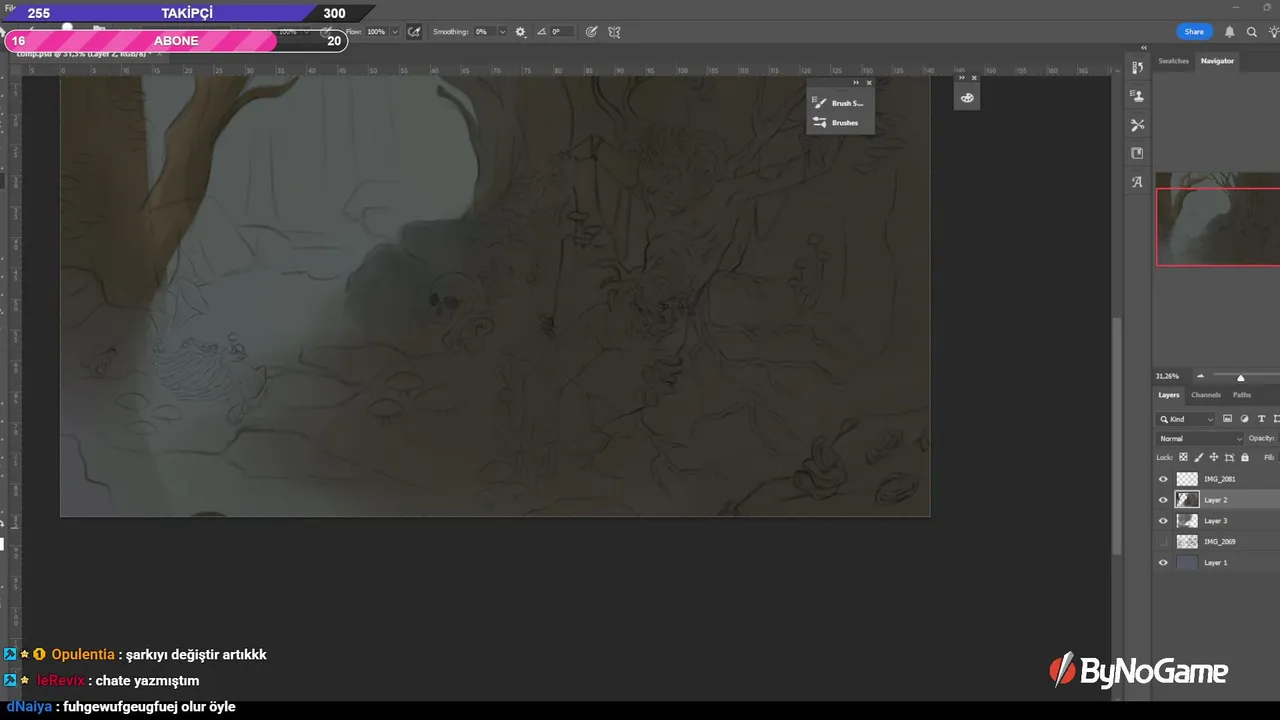Hide Layer 3 visibility eye

click(x=1163, y=521)
